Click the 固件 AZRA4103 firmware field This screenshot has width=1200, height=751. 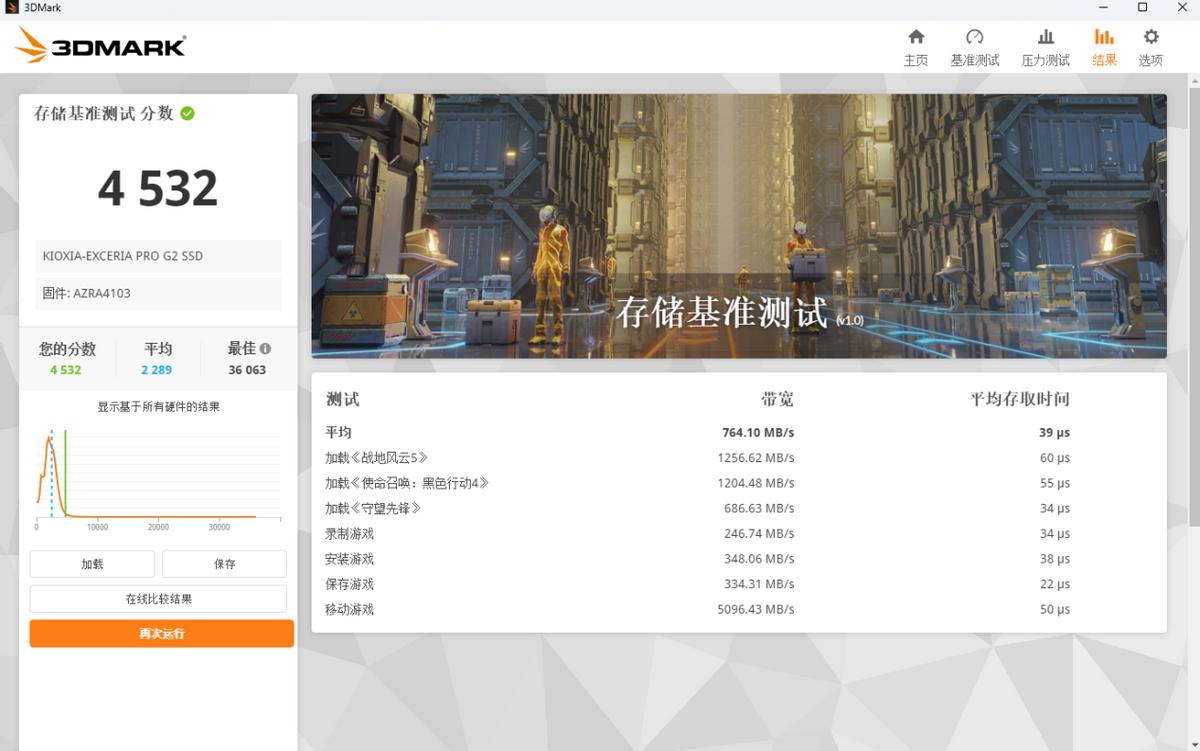click(157, 293)
